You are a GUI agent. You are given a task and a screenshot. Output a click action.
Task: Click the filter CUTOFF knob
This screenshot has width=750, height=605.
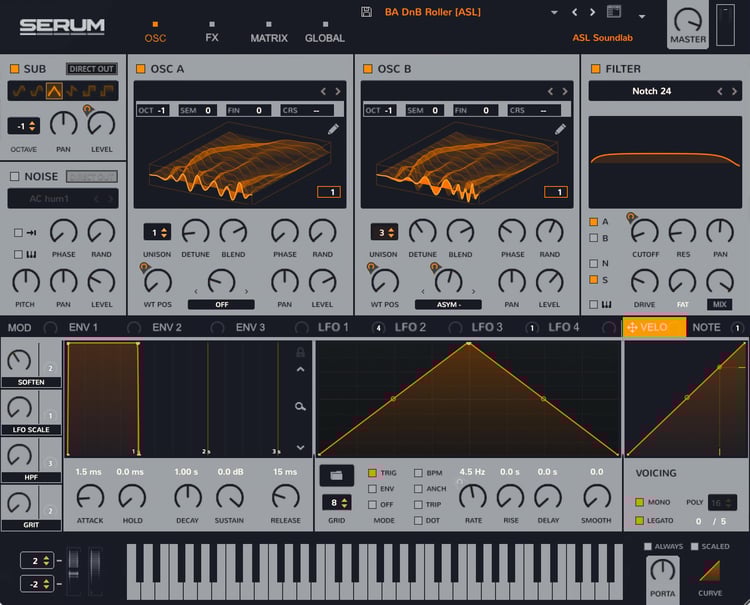pos(645,232)
